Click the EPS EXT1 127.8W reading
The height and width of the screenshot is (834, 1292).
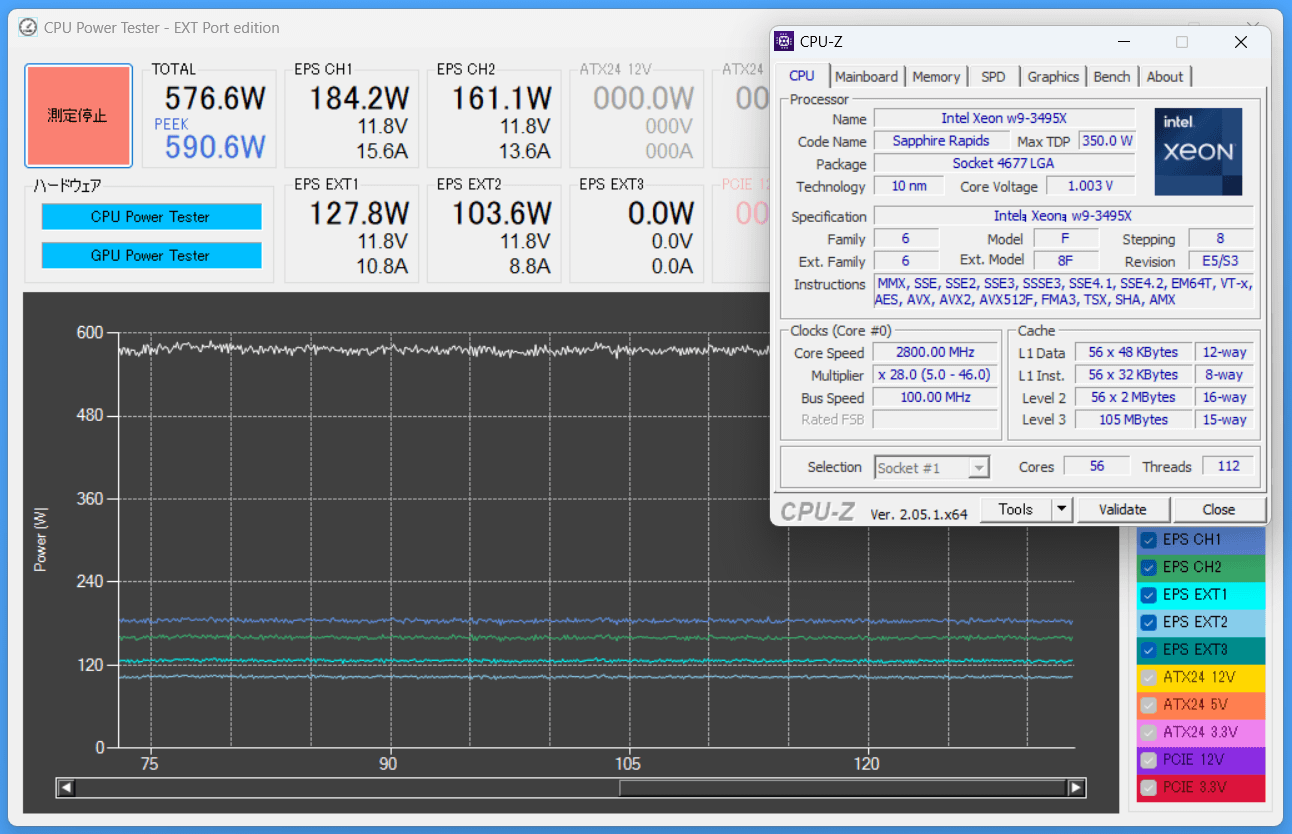(x=358, y=213)
